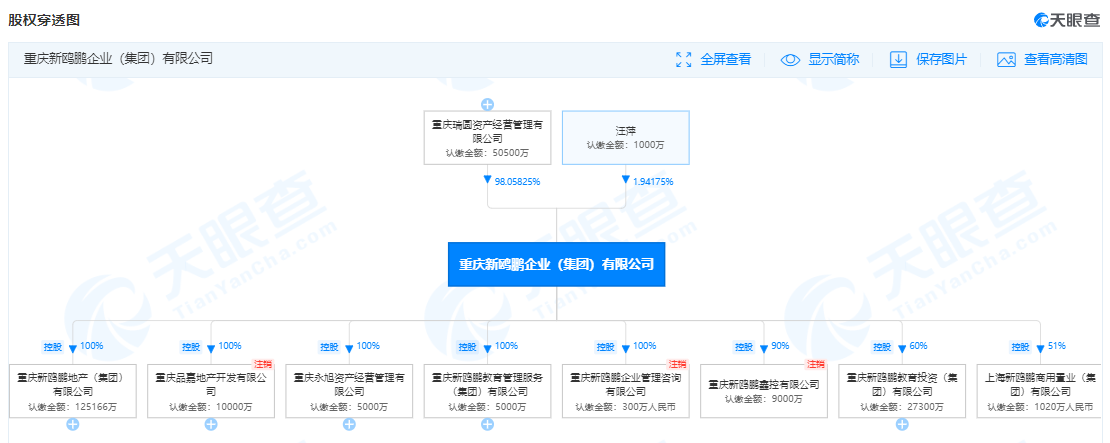The image size is (1110, 443).
Task: Click the 98.05825% shareholding arrow
Action: coord(487,181)
